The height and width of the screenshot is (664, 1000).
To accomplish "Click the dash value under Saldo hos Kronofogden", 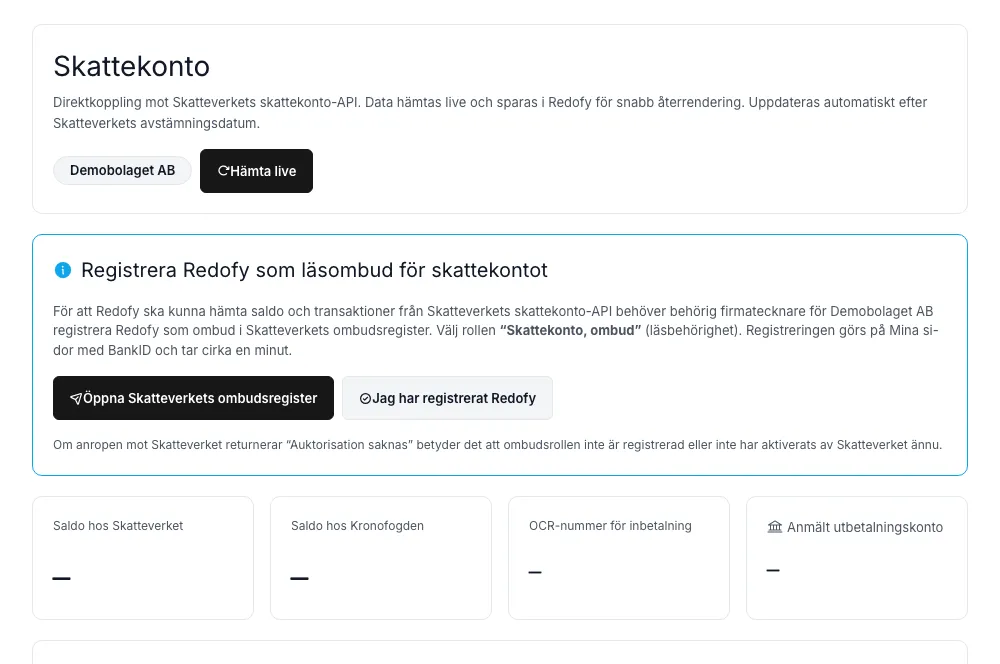I will (299, 579).
